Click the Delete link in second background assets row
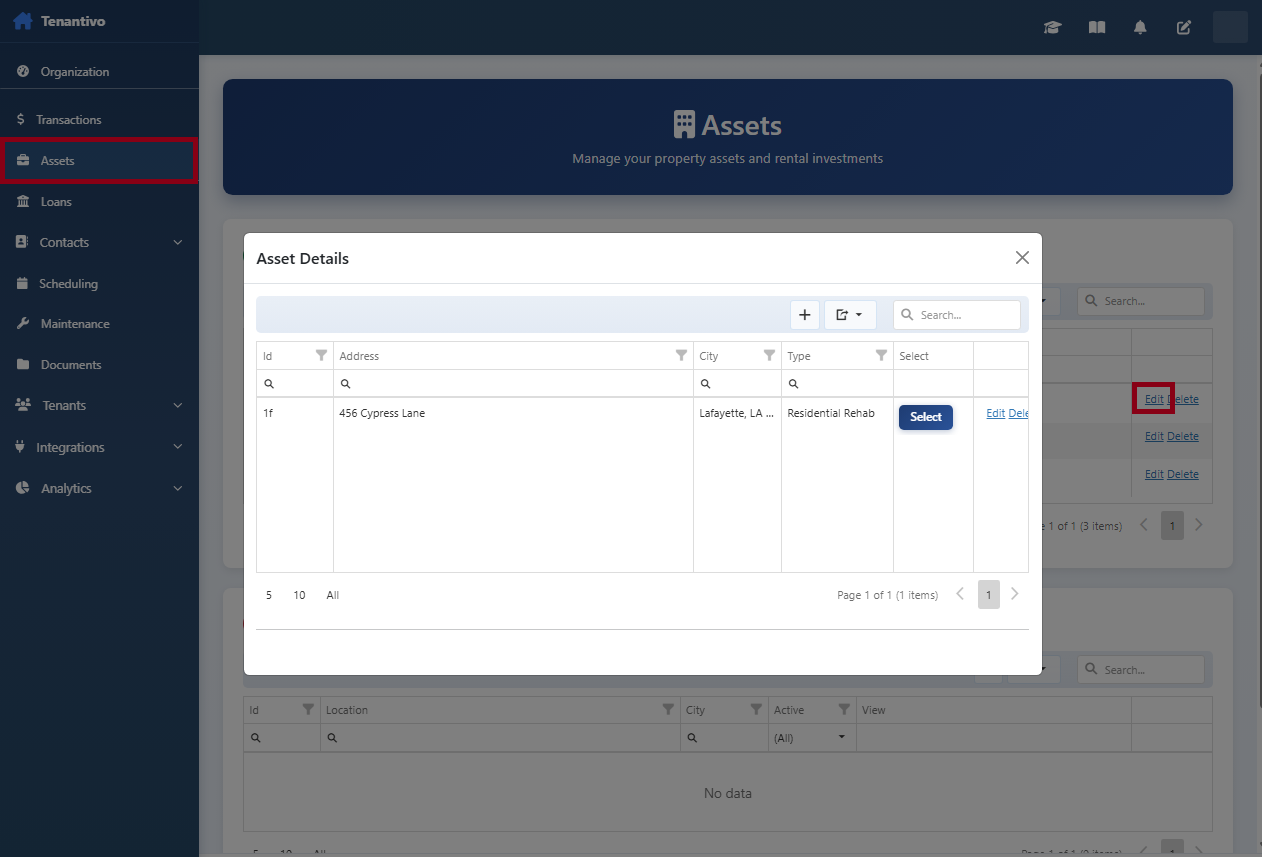This screenshot has width=1262, height=857. (x=1183, y=436)
